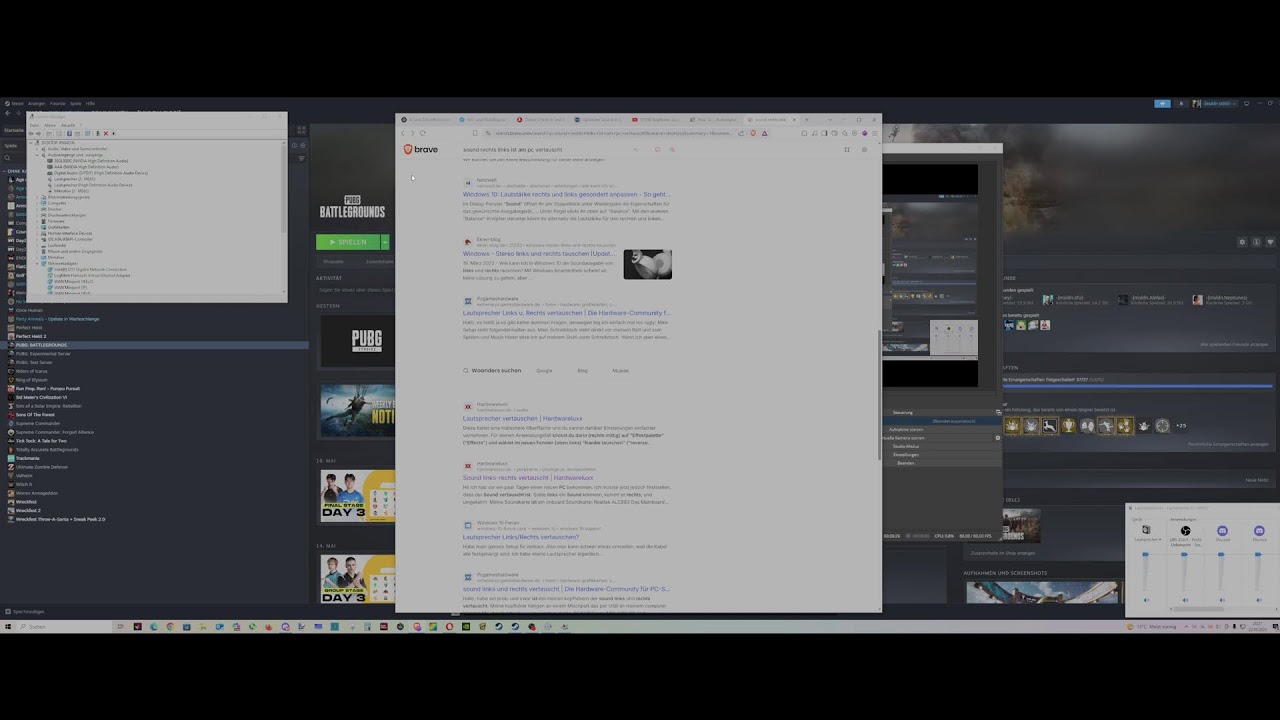
Task: Mute the first Discord mixer channel
Action: click(1222, 600)
